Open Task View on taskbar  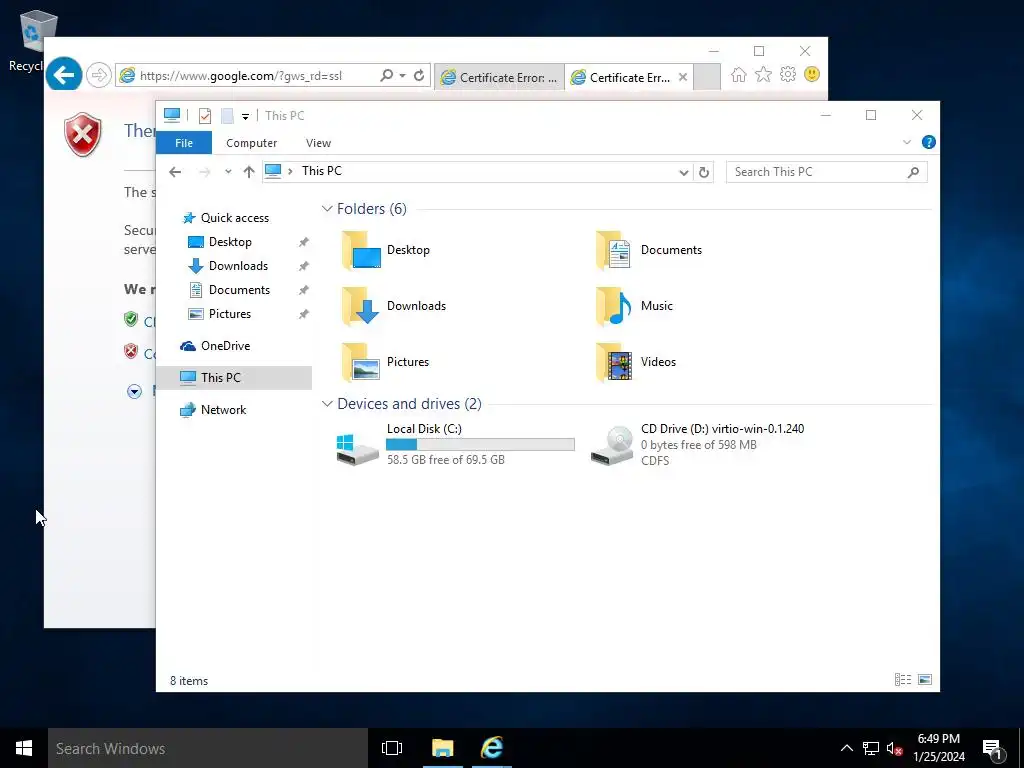392,748
